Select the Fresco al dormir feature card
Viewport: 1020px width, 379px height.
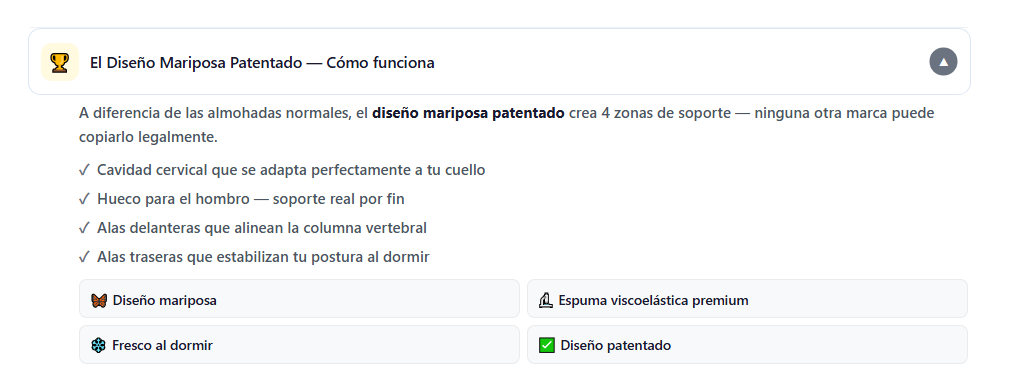click(x=299, y=345)
